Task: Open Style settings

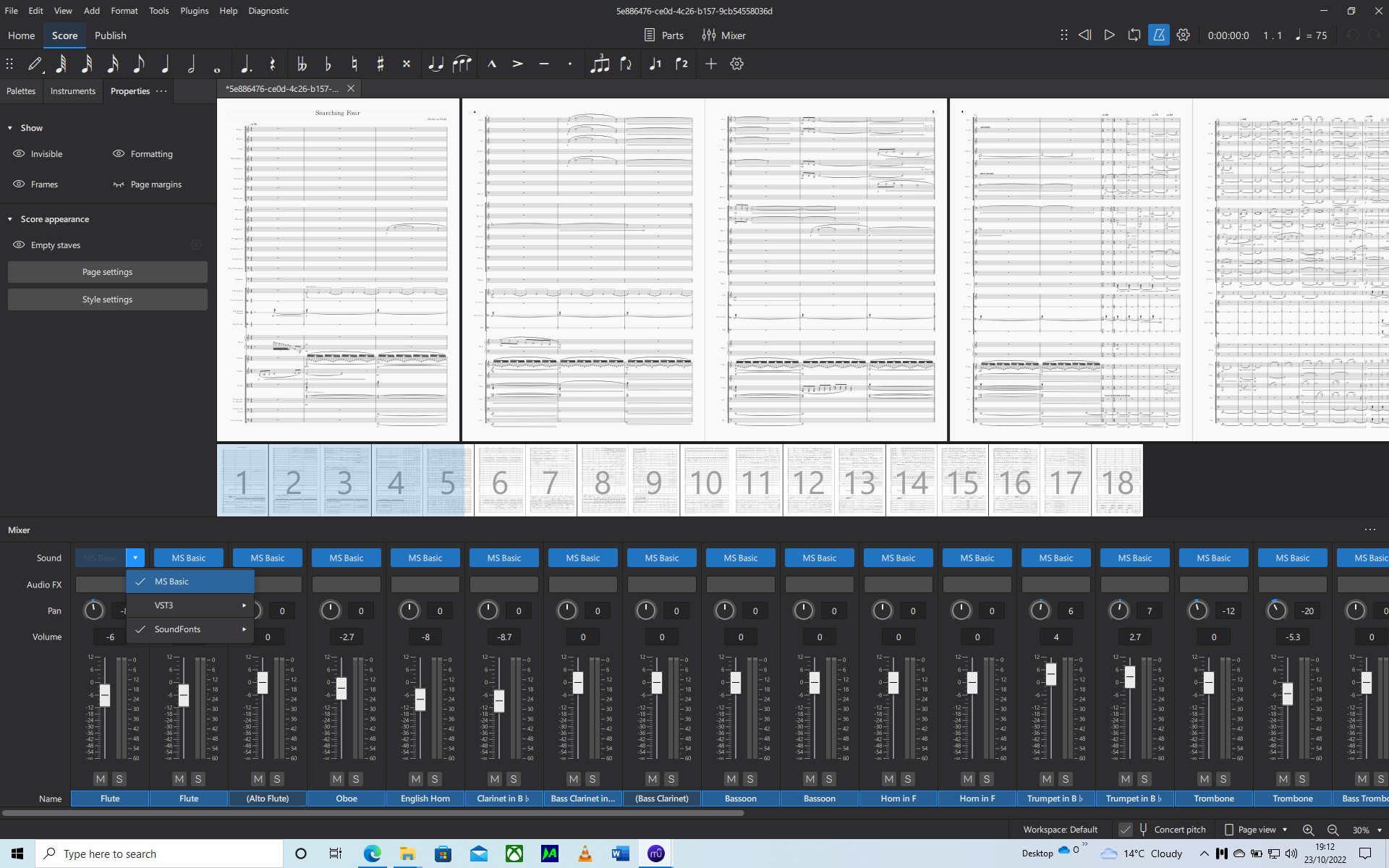Action: (x=107, y=299)
